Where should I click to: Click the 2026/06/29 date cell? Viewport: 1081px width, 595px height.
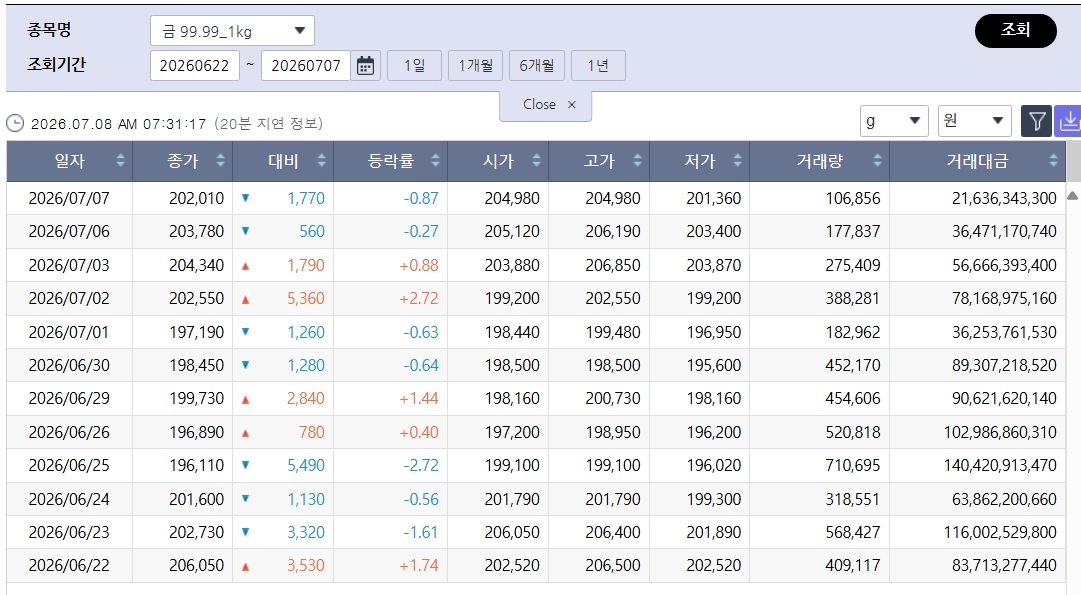point(69,399)
